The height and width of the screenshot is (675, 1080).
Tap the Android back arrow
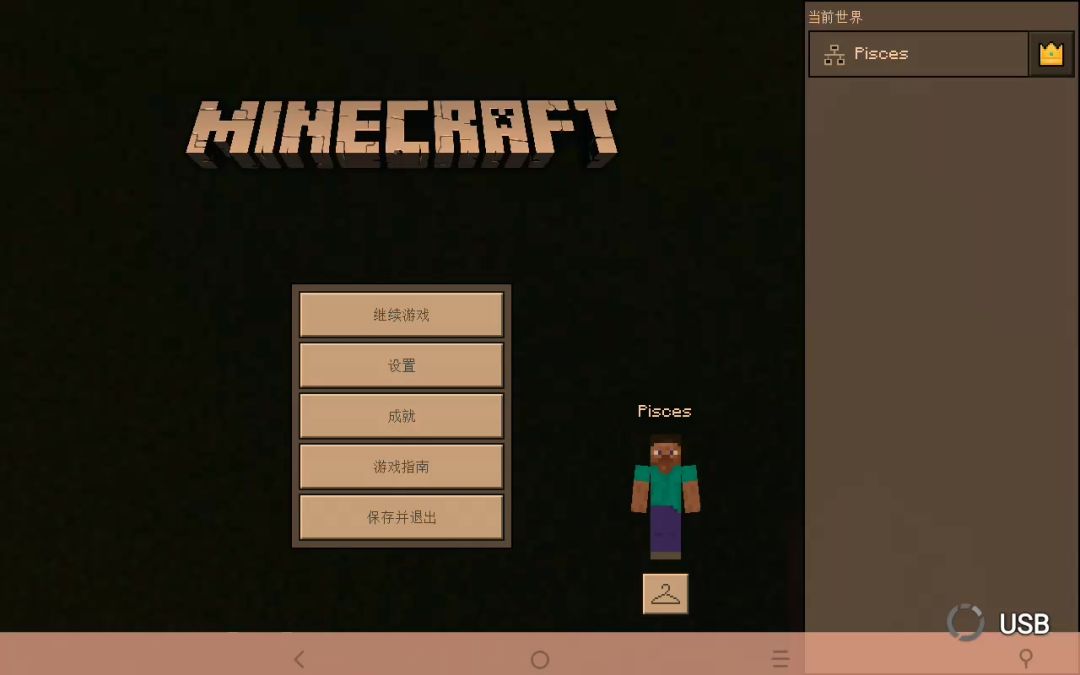[x=299, y=659]
